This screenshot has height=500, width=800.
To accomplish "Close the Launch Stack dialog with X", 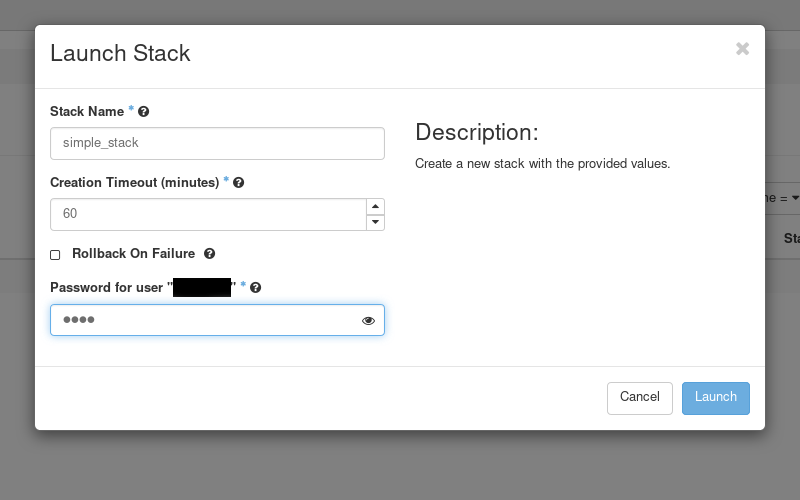I will pyautogui.click(x=742, y=49).
